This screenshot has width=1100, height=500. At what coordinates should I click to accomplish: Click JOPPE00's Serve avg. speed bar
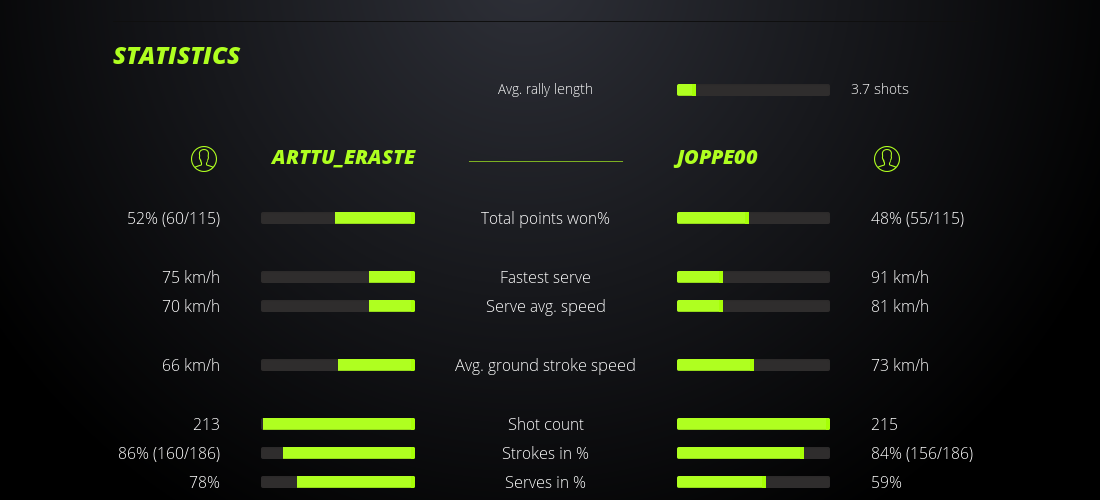tap(753, 306)
